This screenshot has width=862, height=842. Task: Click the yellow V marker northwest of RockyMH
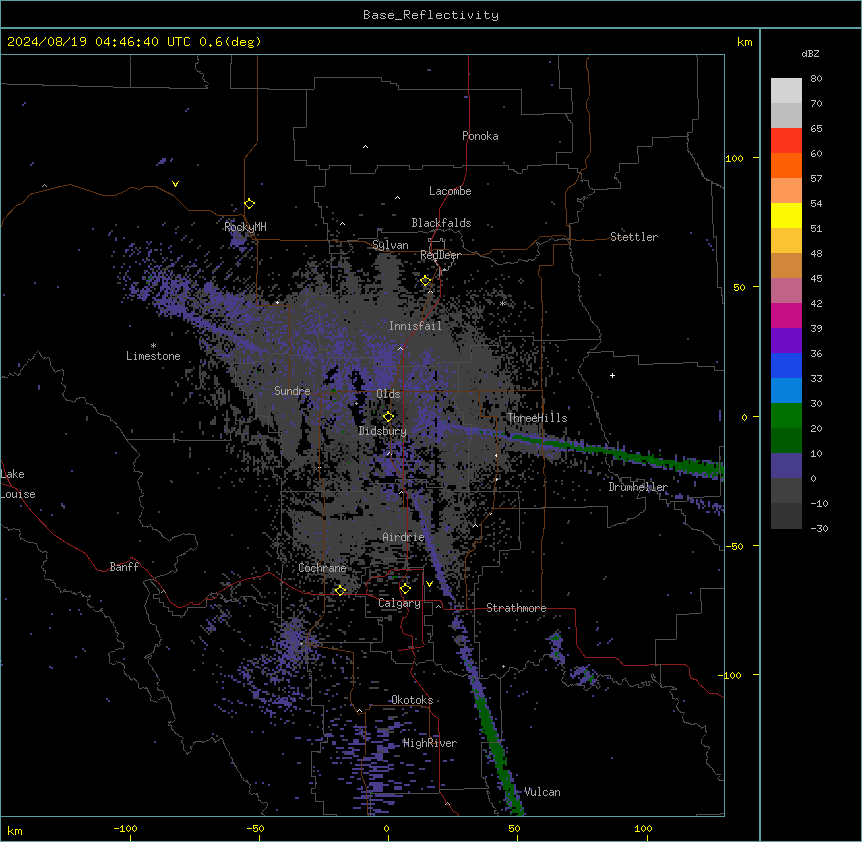pos(175,184)
